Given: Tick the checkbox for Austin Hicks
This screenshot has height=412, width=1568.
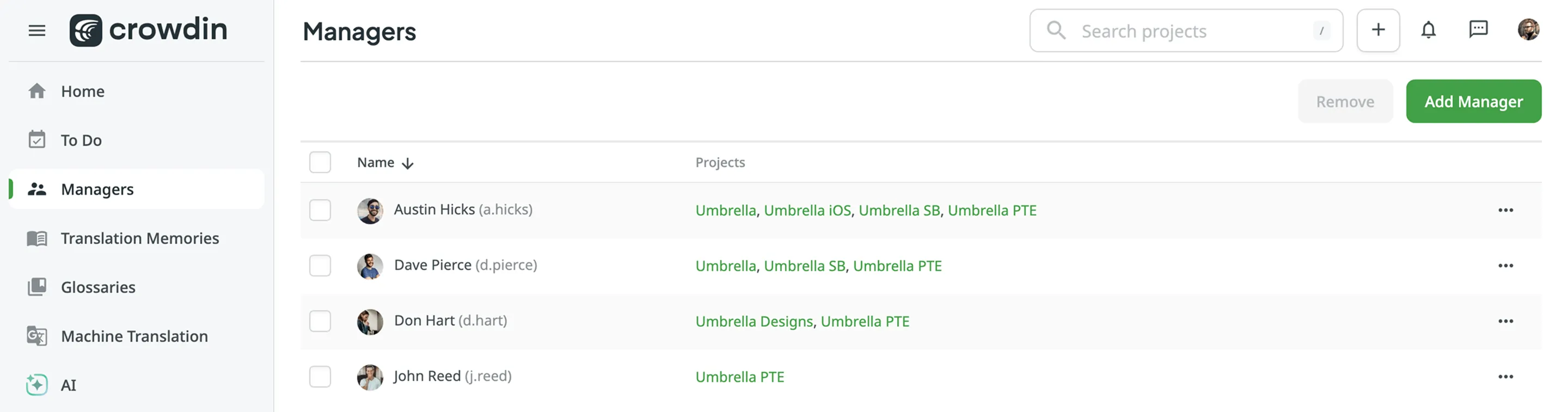Looking at the screenshot, I should (320, 210).
